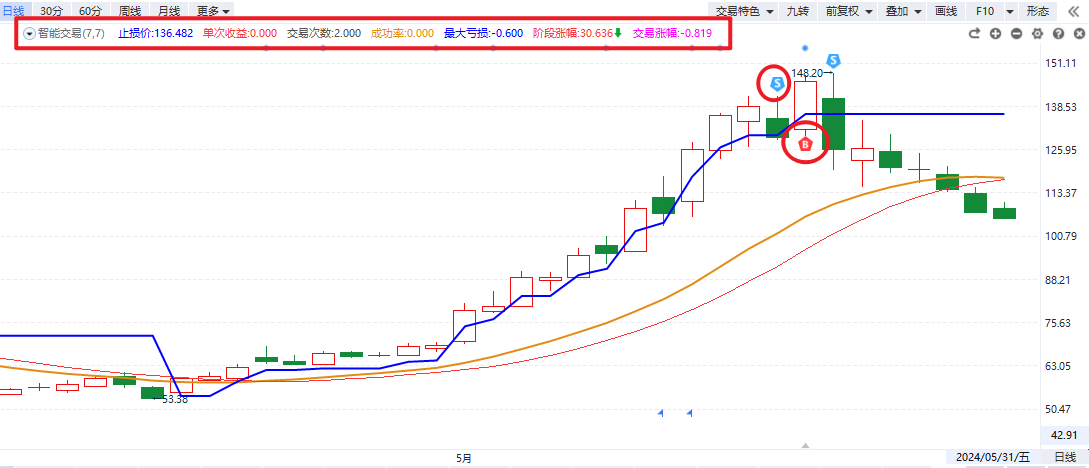Screen dimensions: 1089x468
Task: Open the 交易特色 dropdown
Action: (x=746, y=11)
